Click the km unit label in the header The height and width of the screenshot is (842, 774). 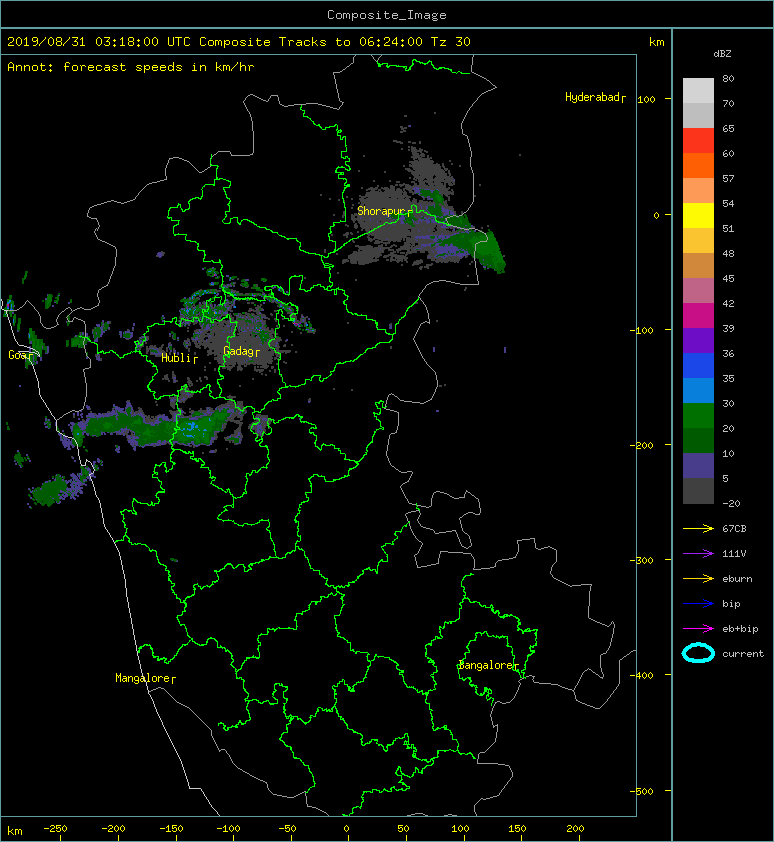(656, 42)
